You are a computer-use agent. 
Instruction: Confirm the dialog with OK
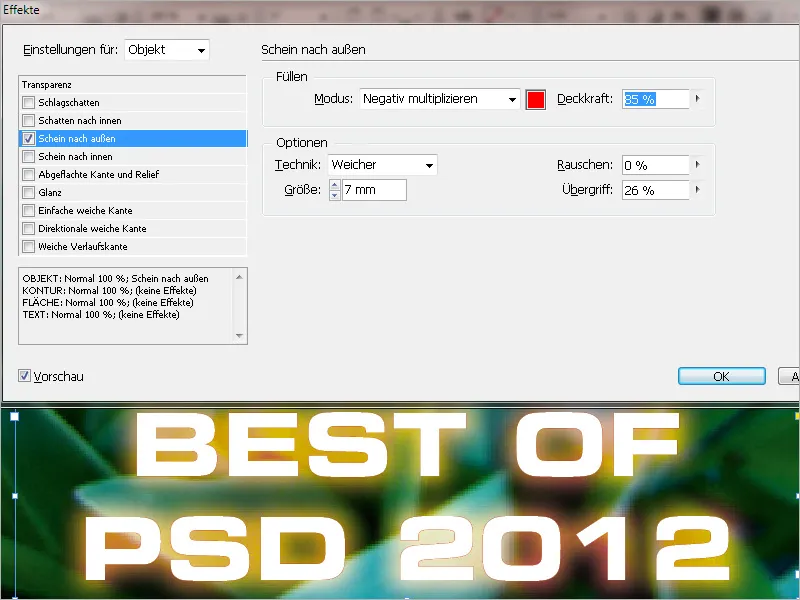[x=721, y=376]
